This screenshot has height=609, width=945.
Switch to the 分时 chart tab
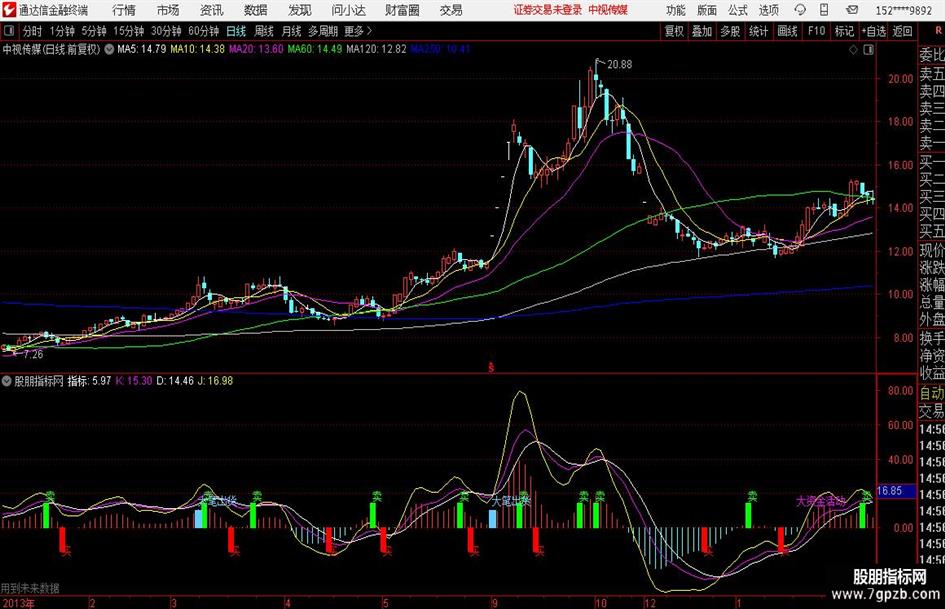coord(33,31)
